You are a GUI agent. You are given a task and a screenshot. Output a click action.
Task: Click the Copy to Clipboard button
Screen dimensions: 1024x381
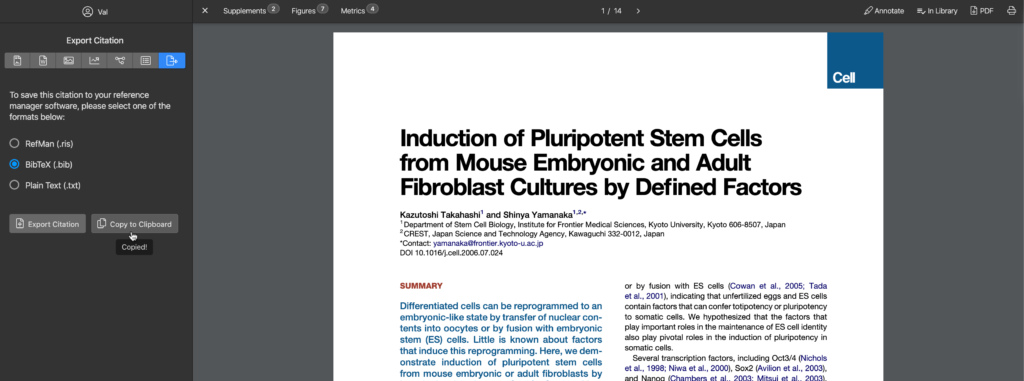(135, 224)
